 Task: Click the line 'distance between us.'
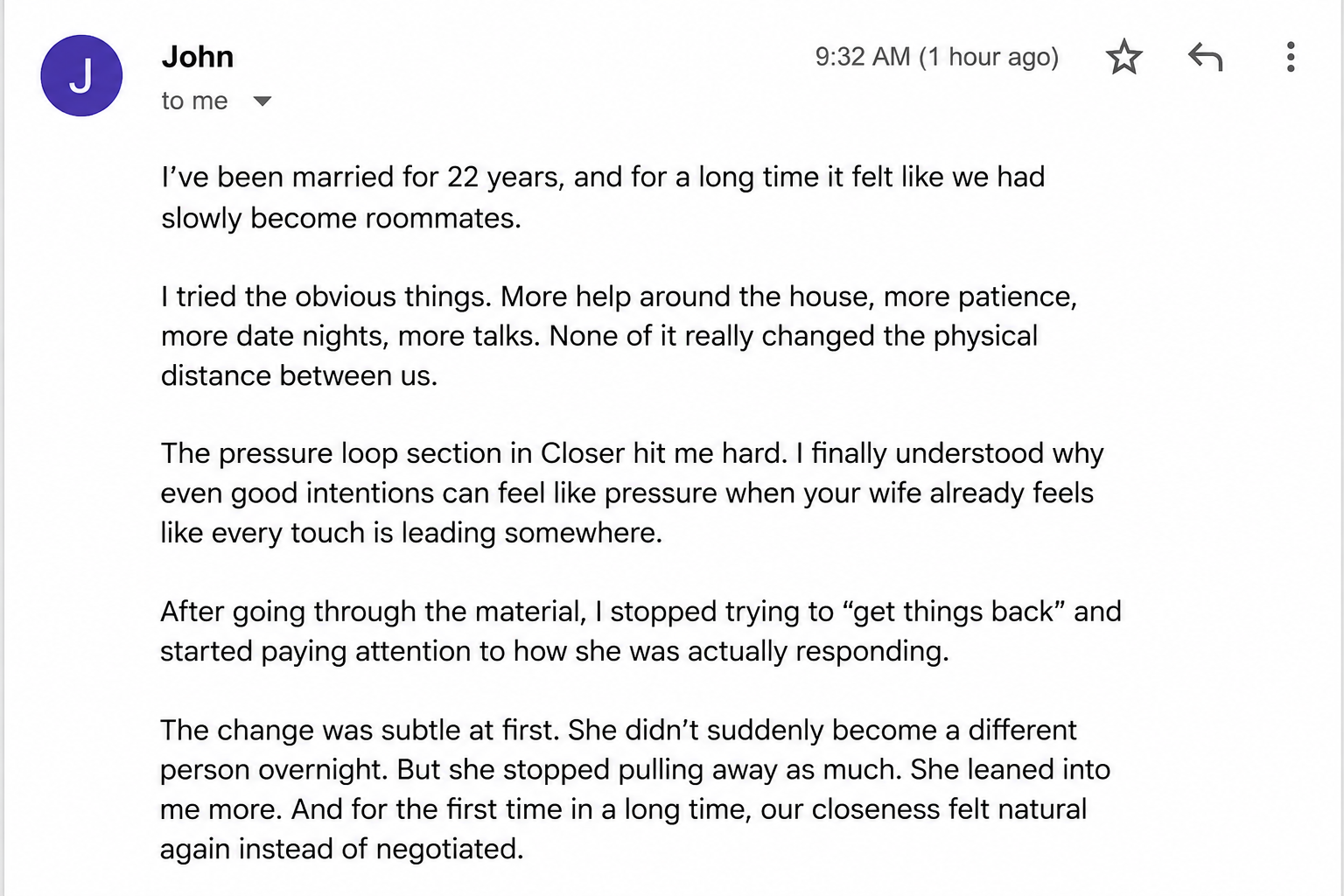pyautogui.click(x=299, y=376)
